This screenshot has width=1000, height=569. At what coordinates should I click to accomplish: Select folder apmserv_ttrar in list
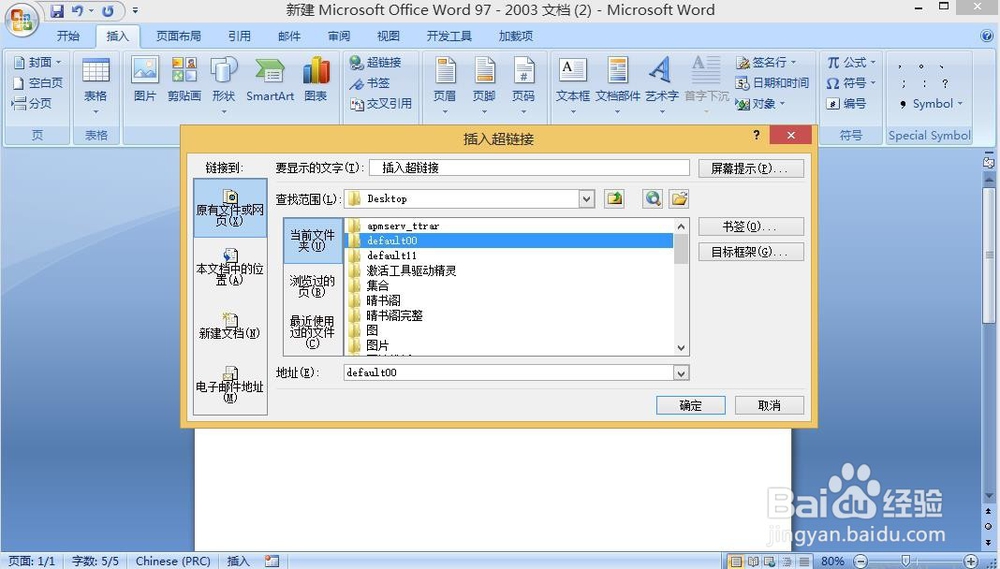509,226
